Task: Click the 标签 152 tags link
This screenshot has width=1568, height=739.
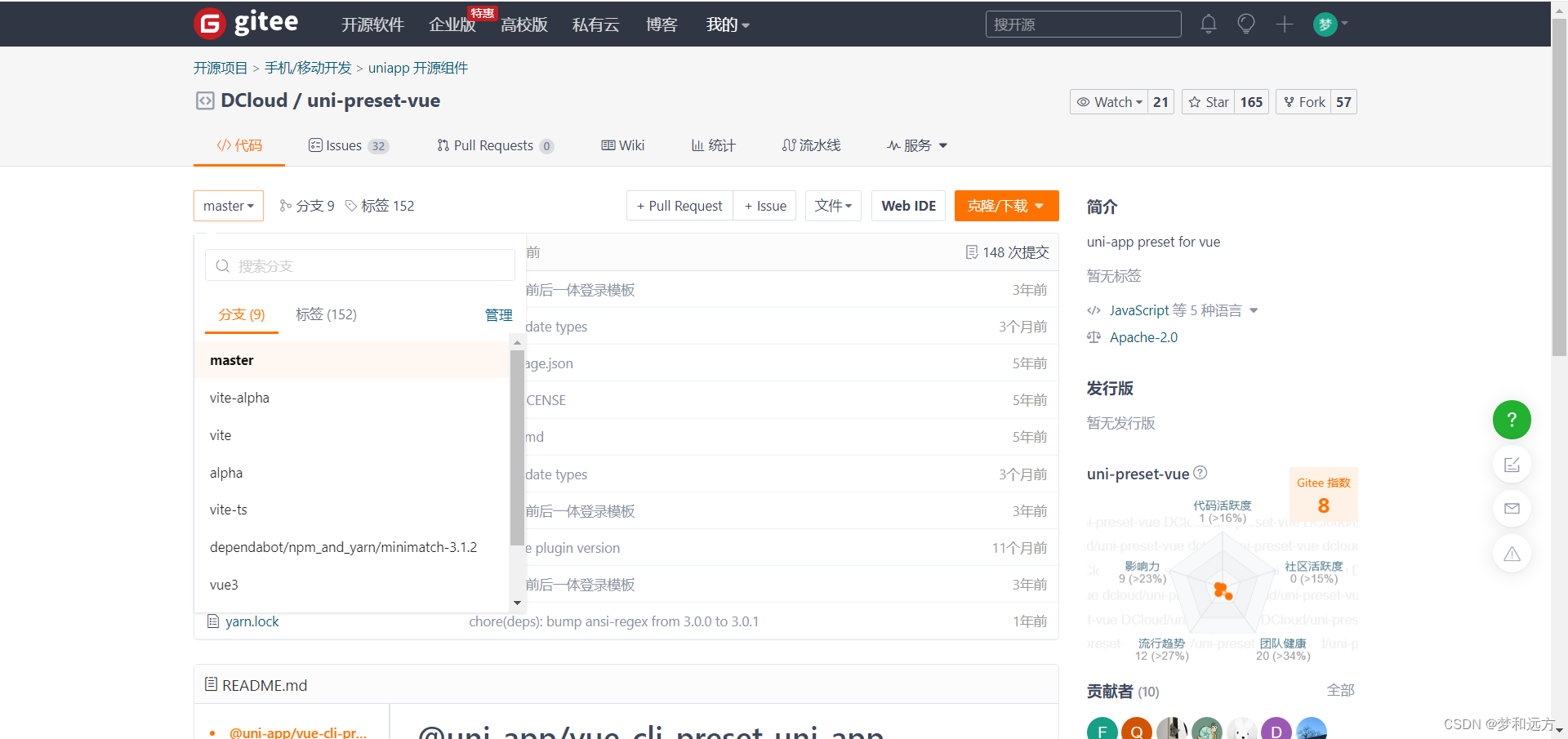Action: click(x=380, y=206)
